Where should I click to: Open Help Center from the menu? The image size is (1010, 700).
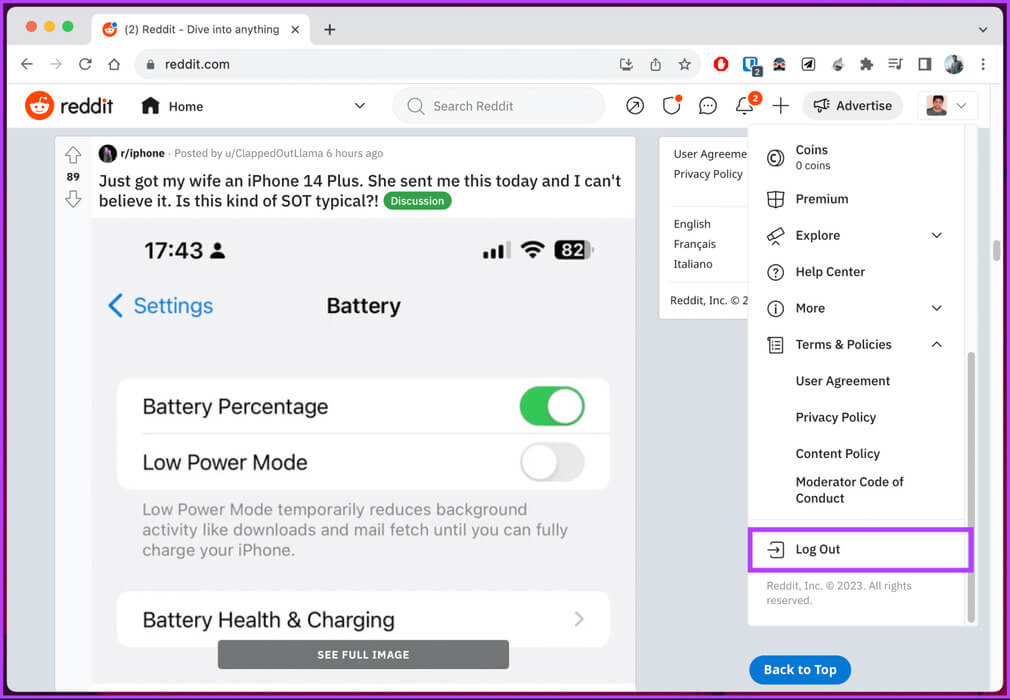tap(855, 272)
